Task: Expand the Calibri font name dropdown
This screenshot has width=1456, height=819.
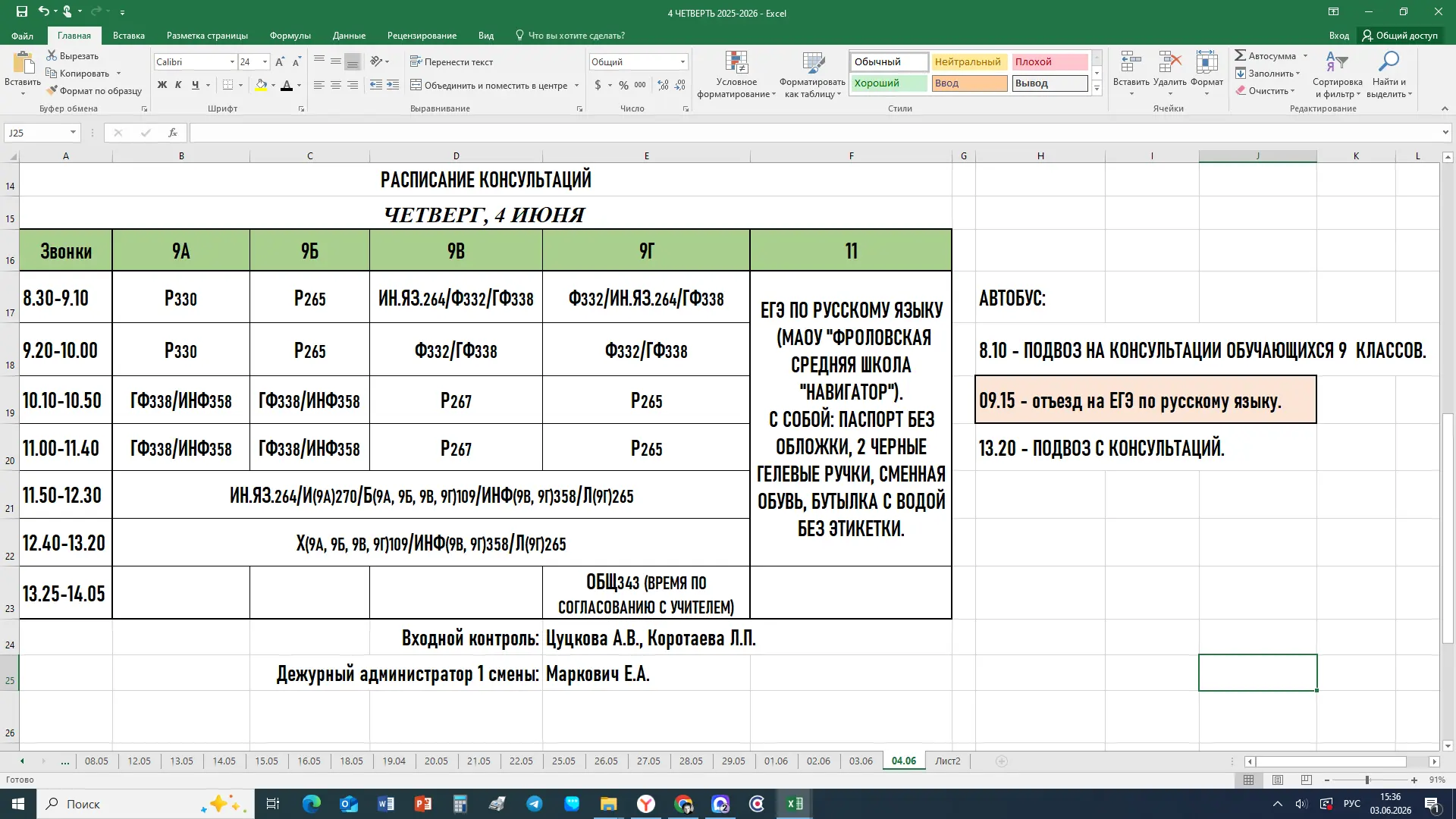Action: pos(232,62)
